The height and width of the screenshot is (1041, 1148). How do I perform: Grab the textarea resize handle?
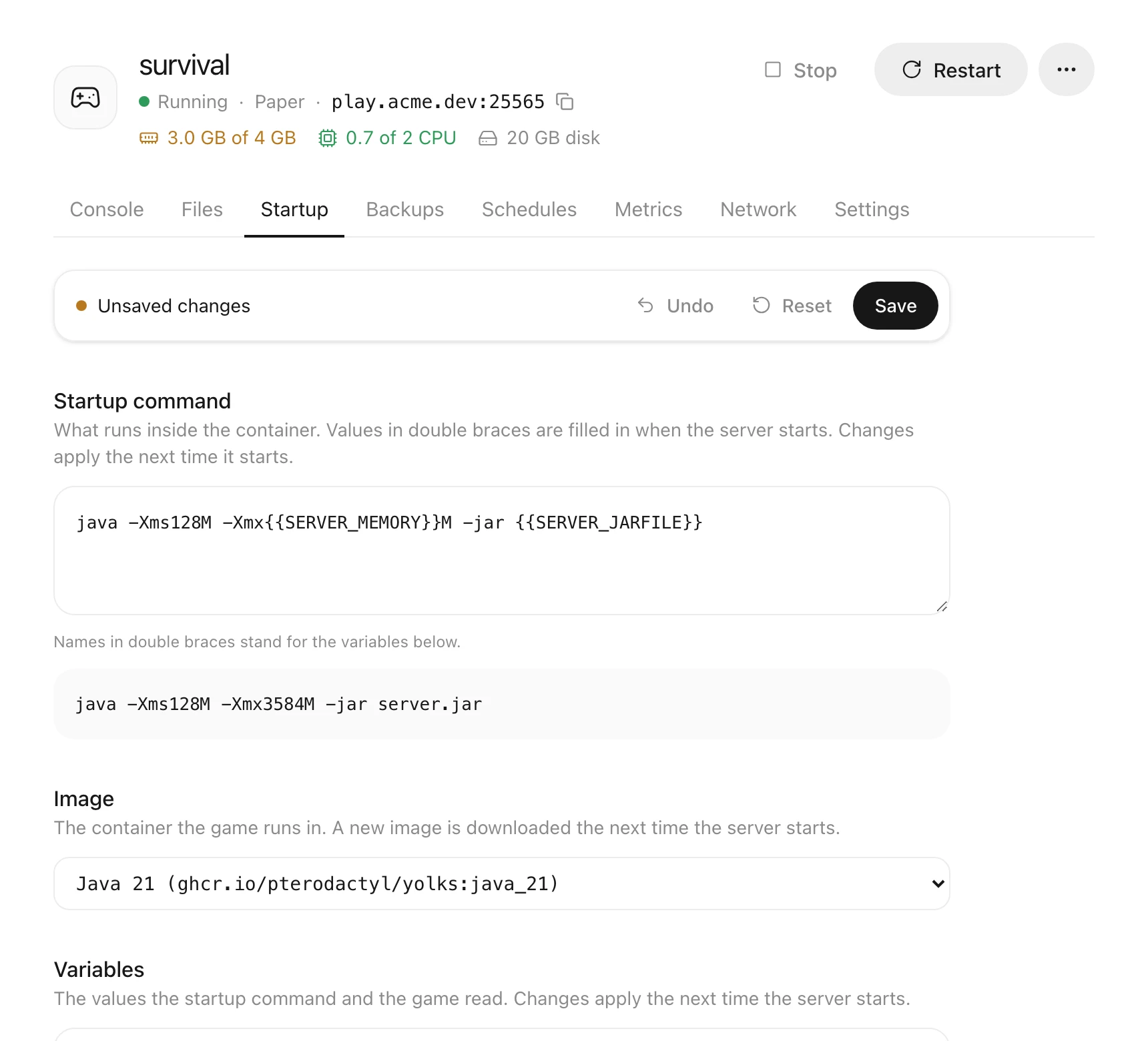coord(942,607)
